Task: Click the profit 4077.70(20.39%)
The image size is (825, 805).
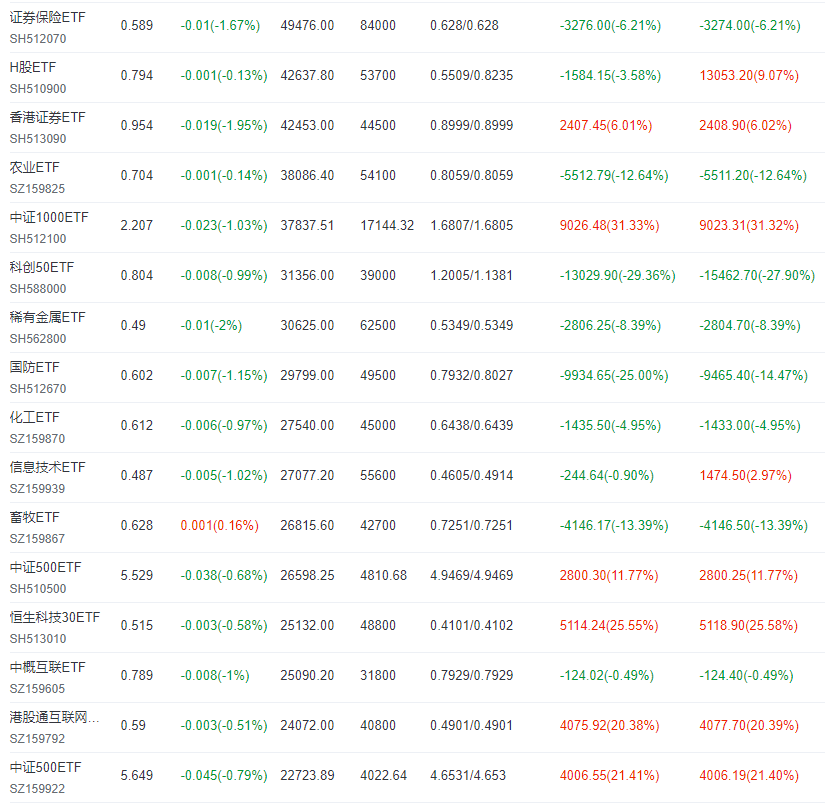Action: click(749, 725)
